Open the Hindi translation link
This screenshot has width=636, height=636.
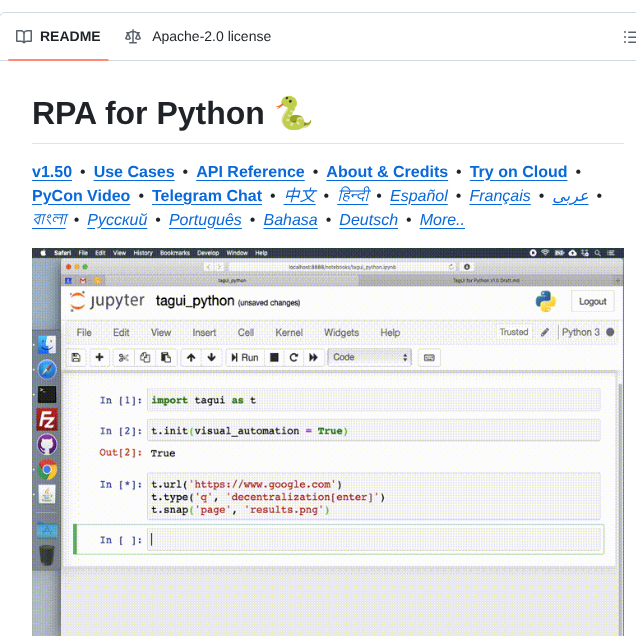354,196
